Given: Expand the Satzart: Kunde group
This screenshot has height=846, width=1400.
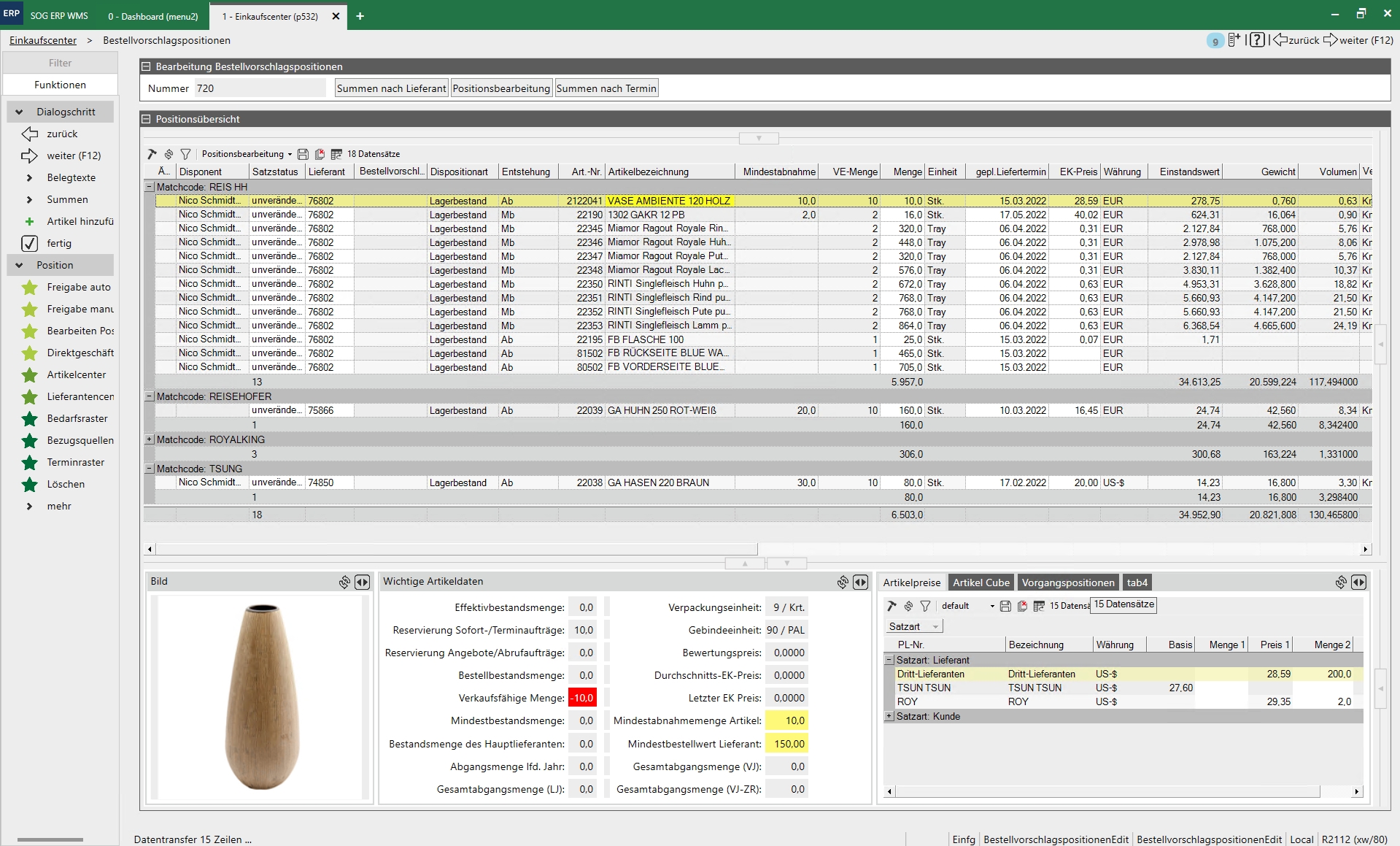Looking at the screenshot, I should [x=889, y=716].
